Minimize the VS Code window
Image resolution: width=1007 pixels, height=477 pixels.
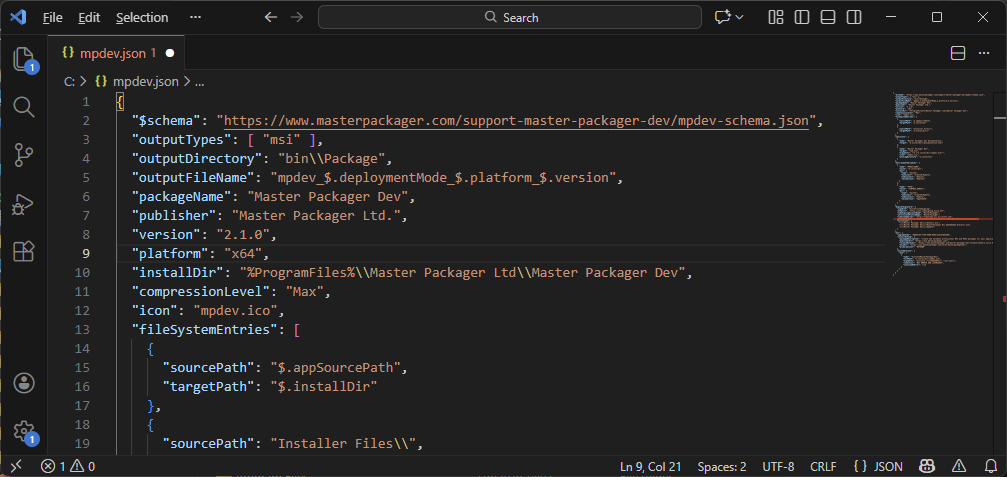coord(891,17)
